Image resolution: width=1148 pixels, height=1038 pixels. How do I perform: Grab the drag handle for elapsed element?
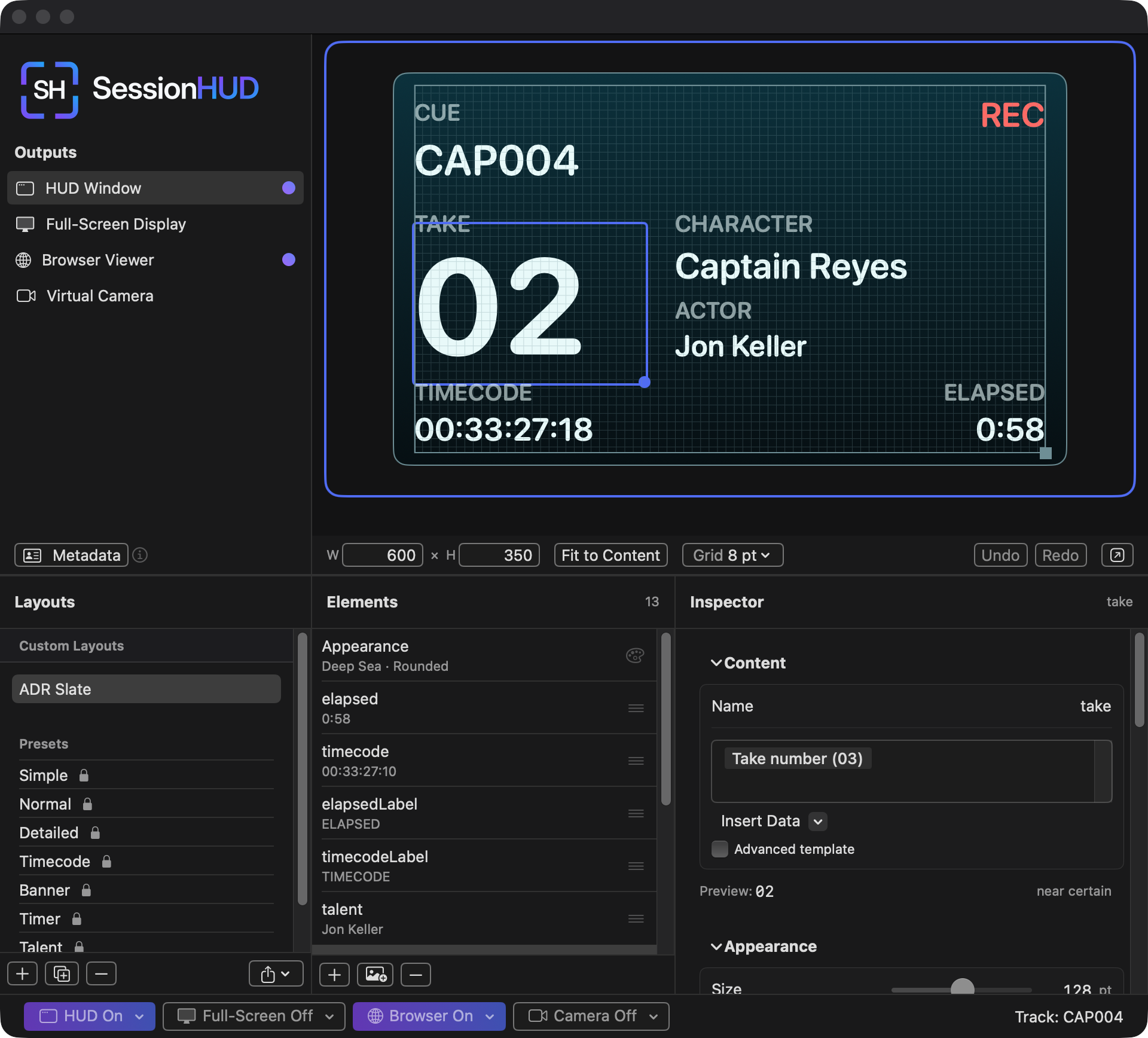[636, 708]
